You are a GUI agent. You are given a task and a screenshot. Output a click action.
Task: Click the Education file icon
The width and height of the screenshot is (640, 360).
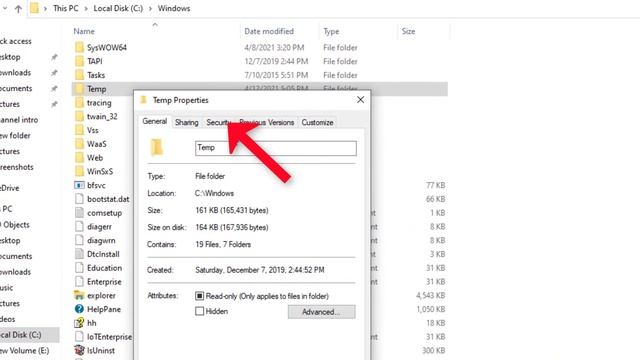[x=79, y=268]
